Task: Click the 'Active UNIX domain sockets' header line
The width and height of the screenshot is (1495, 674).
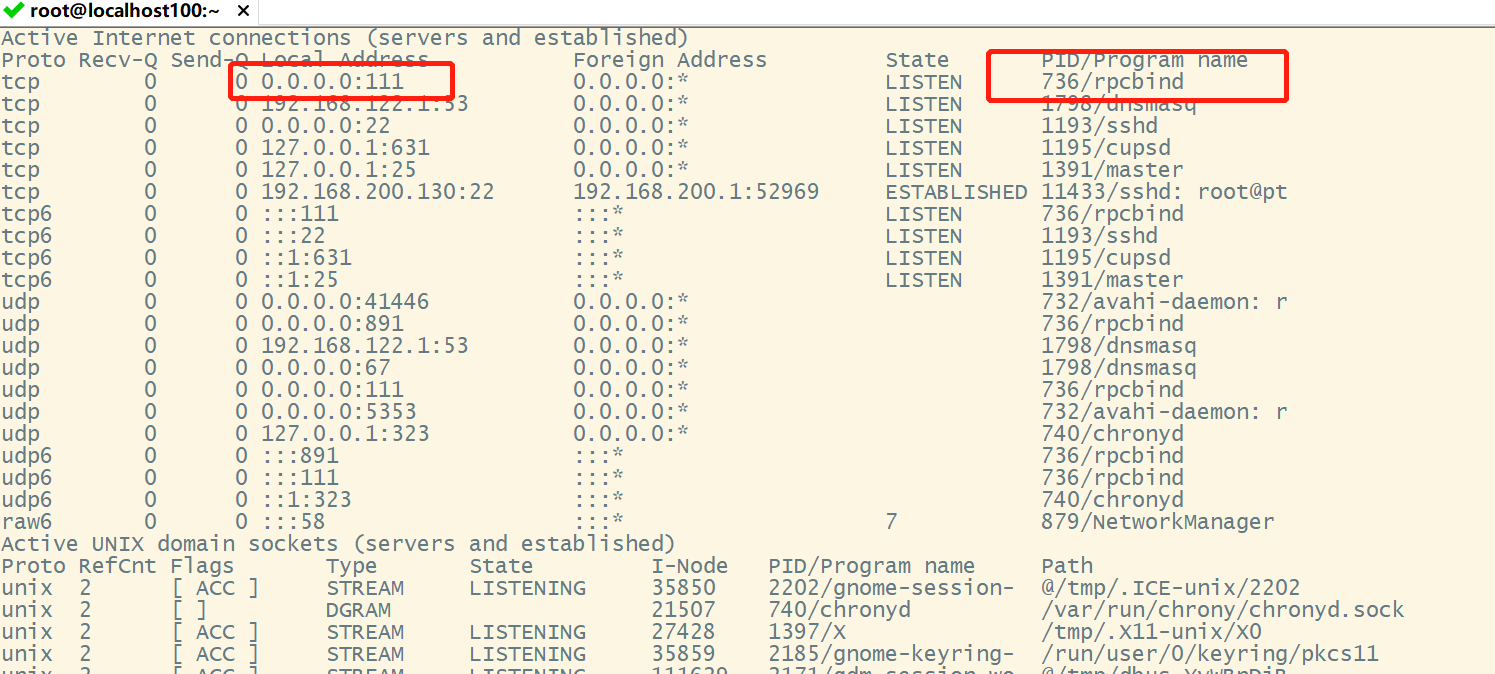Action: click(x=338, y=544)
